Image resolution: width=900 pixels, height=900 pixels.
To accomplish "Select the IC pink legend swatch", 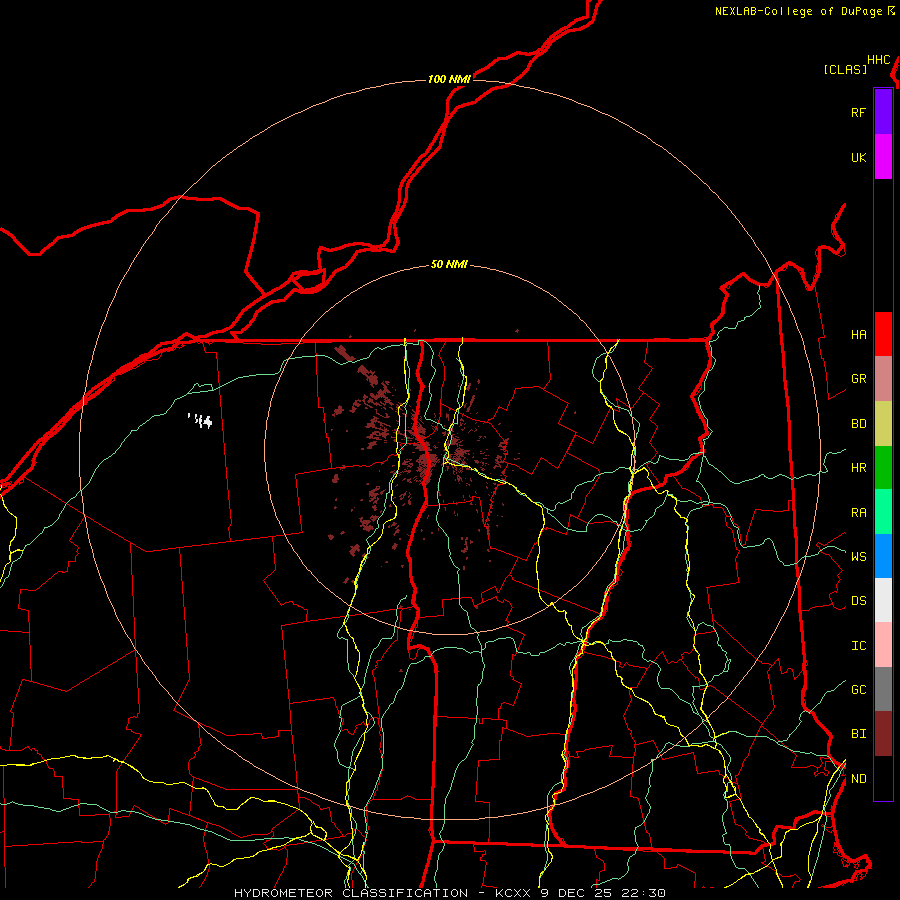I will (x=883, y=645).
